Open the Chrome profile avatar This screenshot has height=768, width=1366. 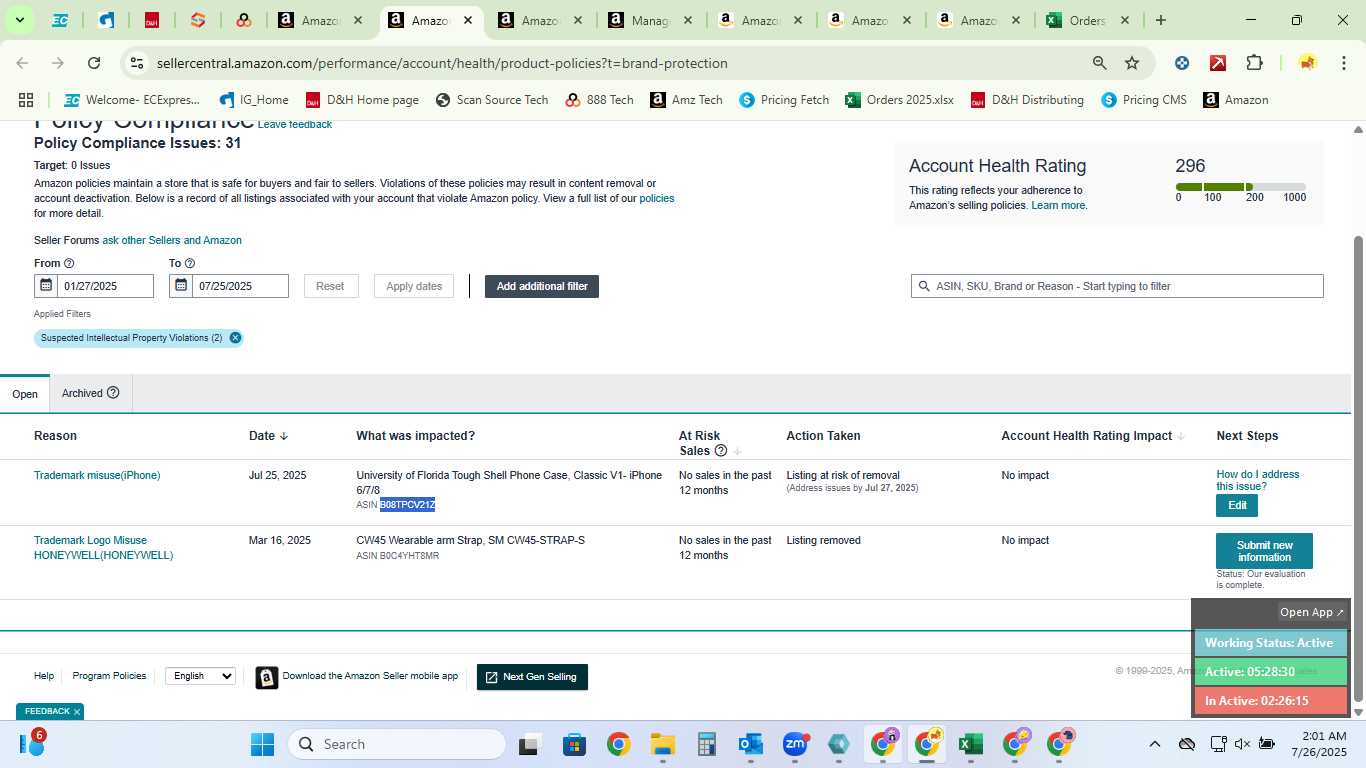click(x=1307, y=63)
